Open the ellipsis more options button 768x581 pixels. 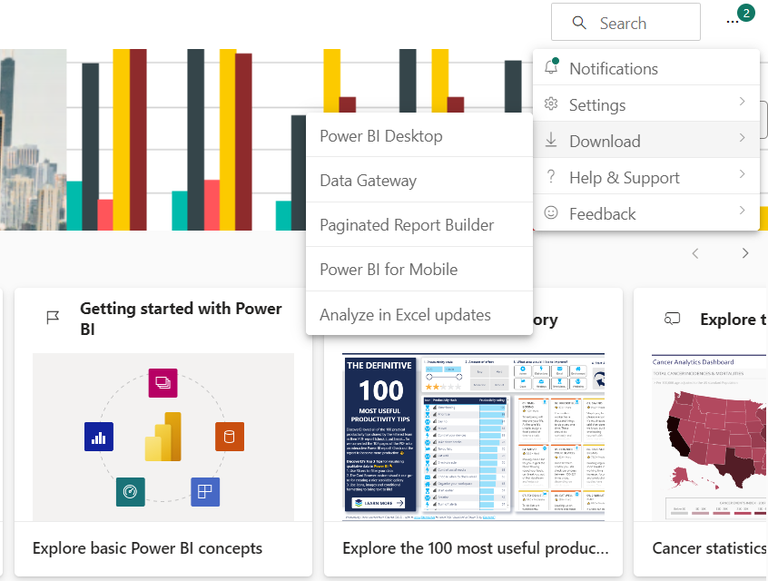point(733,22)
